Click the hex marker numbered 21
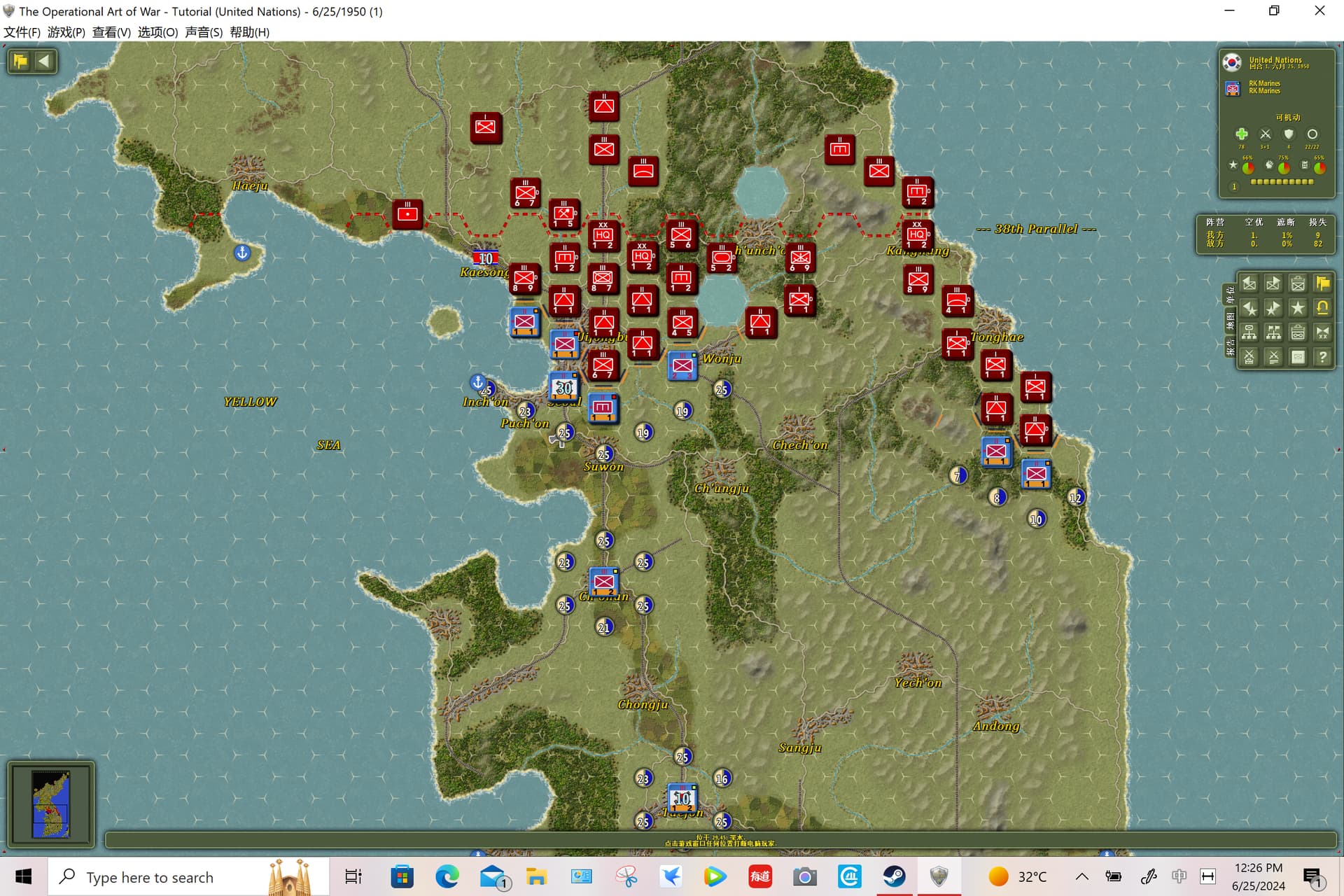 604,627
